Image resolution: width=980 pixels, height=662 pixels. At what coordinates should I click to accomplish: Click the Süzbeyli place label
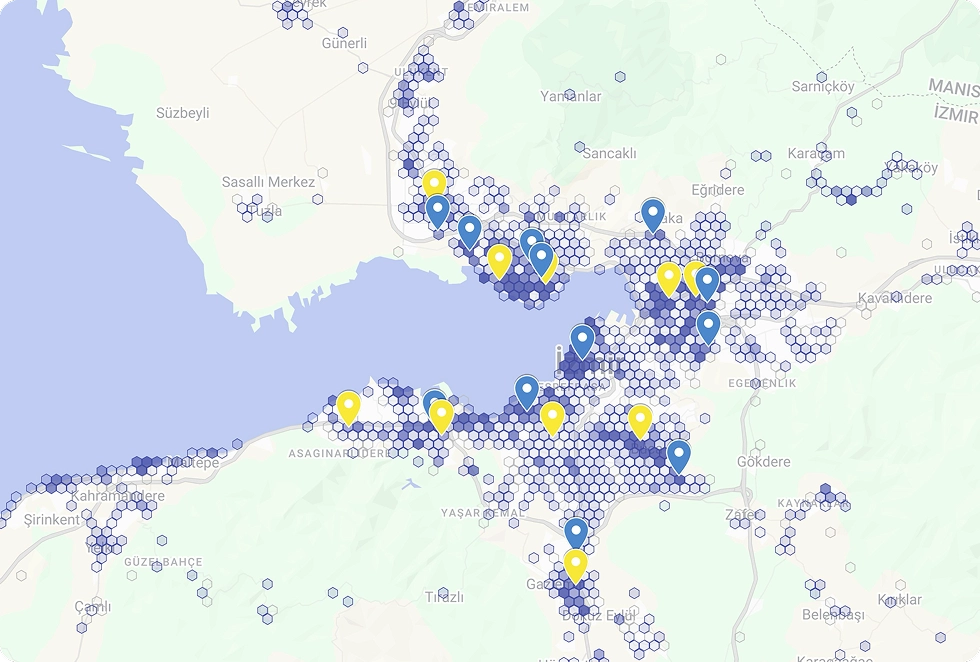point(183,113)
